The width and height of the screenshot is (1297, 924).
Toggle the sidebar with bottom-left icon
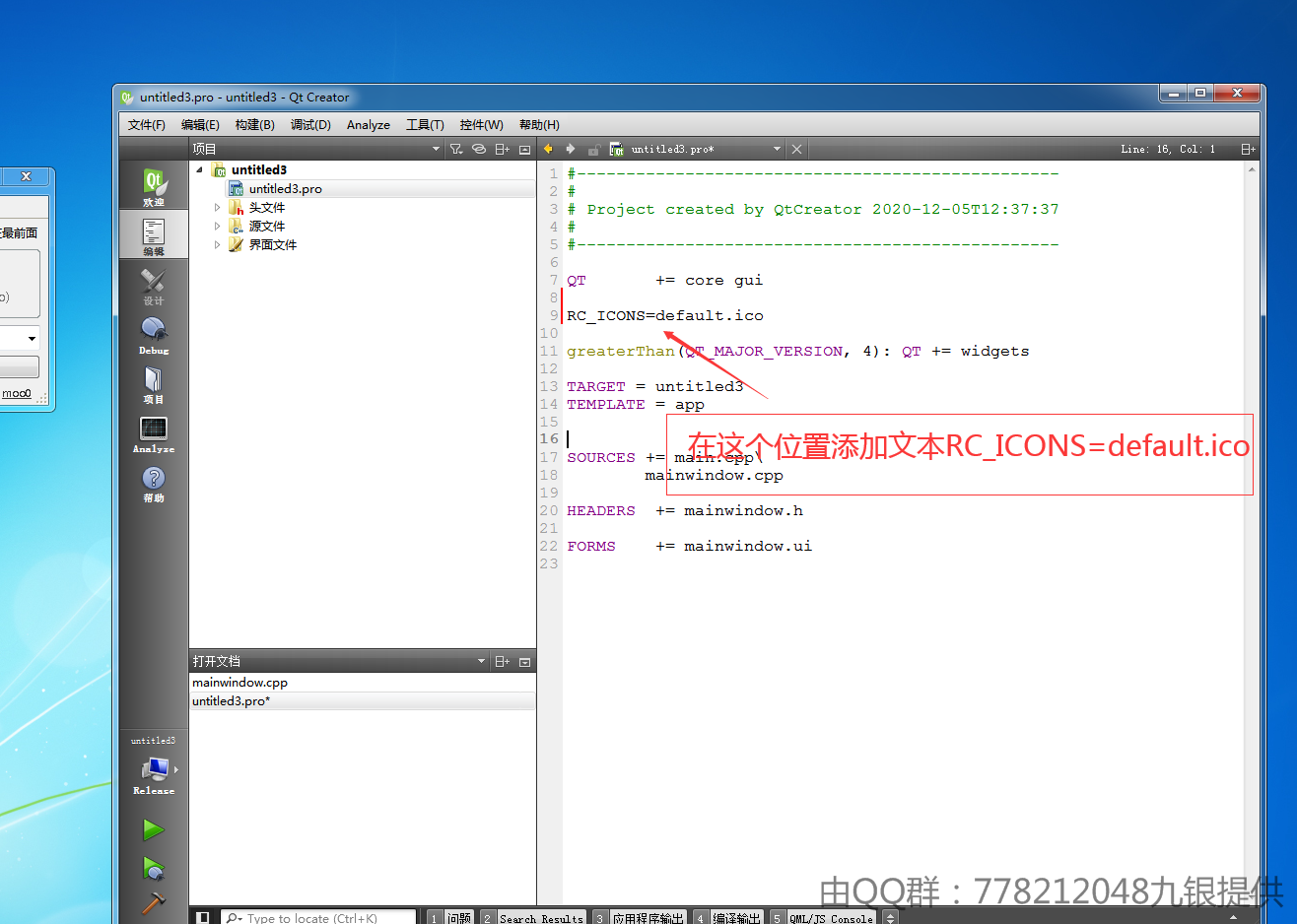click(x=203, y=917)
